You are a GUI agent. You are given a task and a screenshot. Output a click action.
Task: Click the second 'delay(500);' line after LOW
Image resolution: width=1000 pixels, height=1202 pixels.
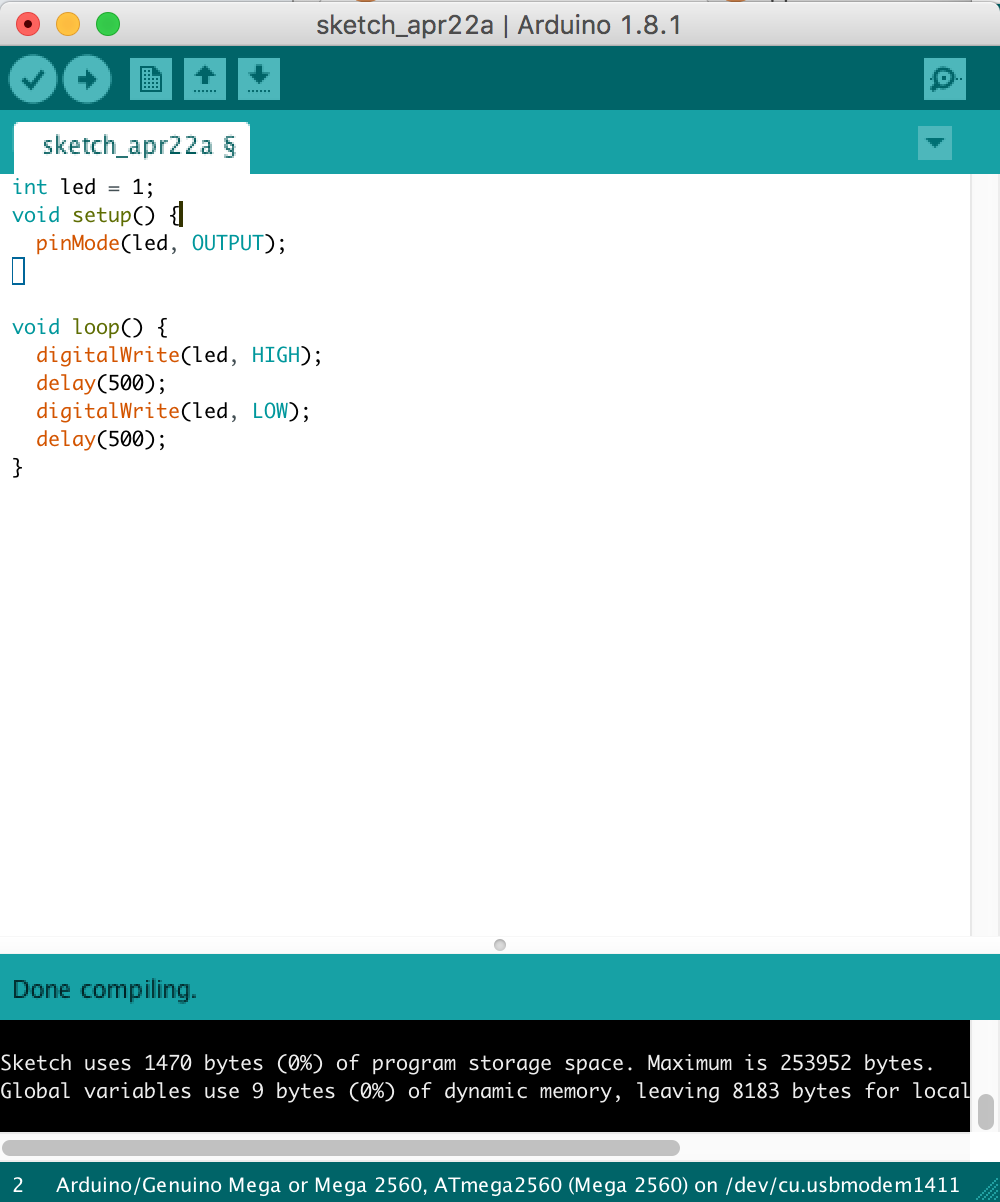(101, 439)
